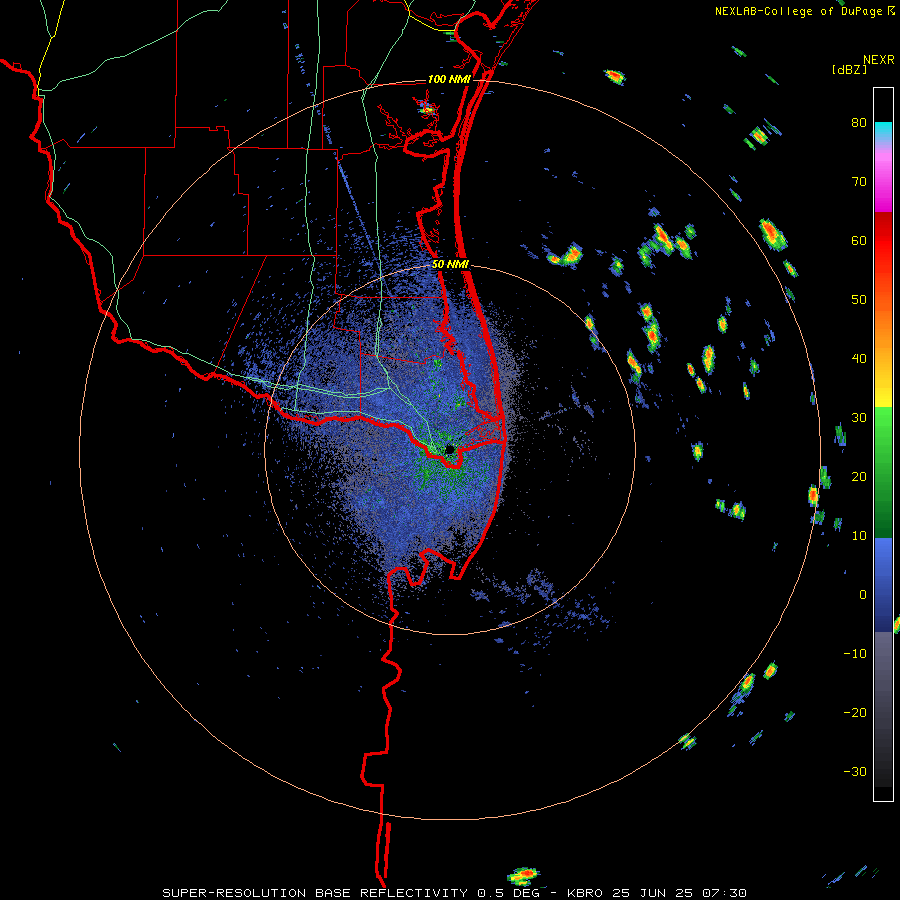Click "KBRO" in the bottom caption

(587, 893)
